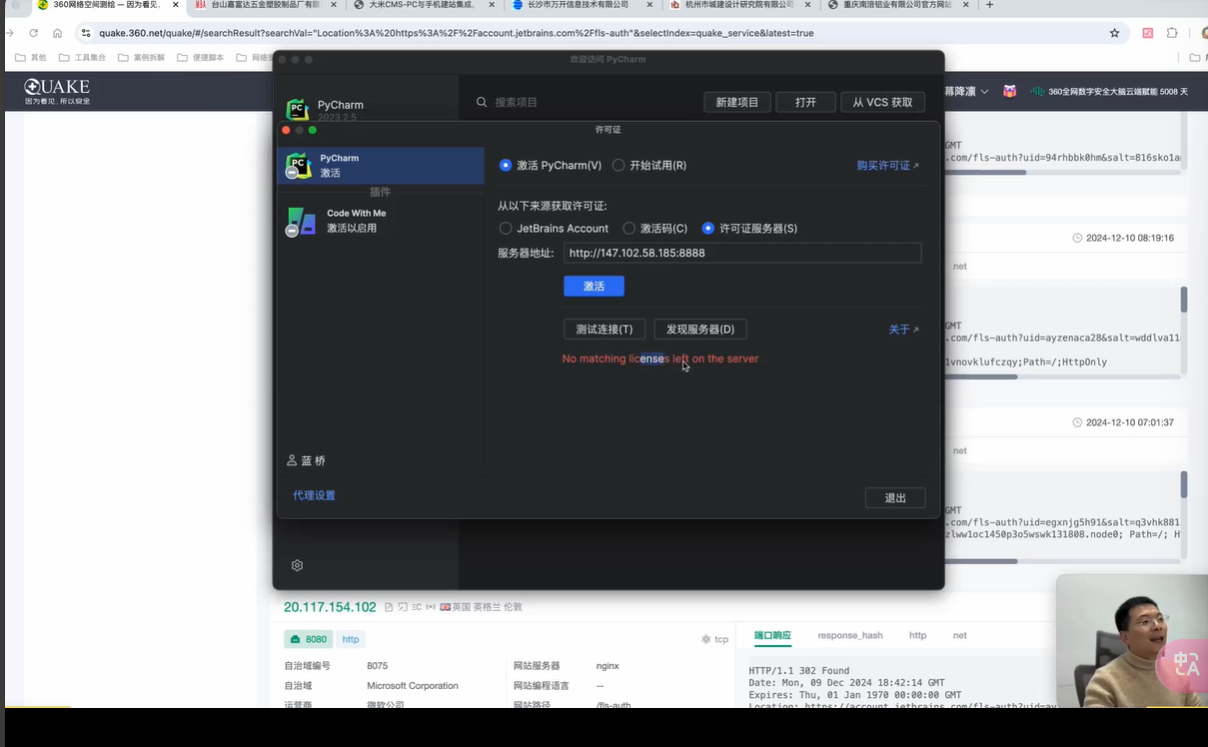Click the 蓝桥 user account icon
This screenshot has width=1208, height=747.
(292, 461)
